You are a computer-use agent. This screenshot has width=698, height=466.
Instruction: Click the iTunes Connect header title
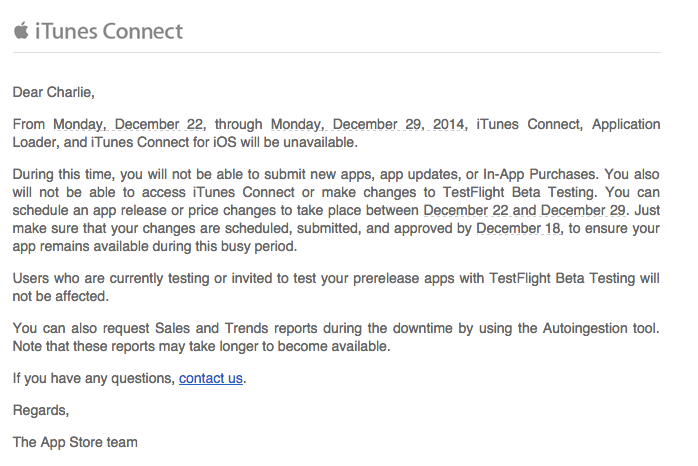pos(109,31)
